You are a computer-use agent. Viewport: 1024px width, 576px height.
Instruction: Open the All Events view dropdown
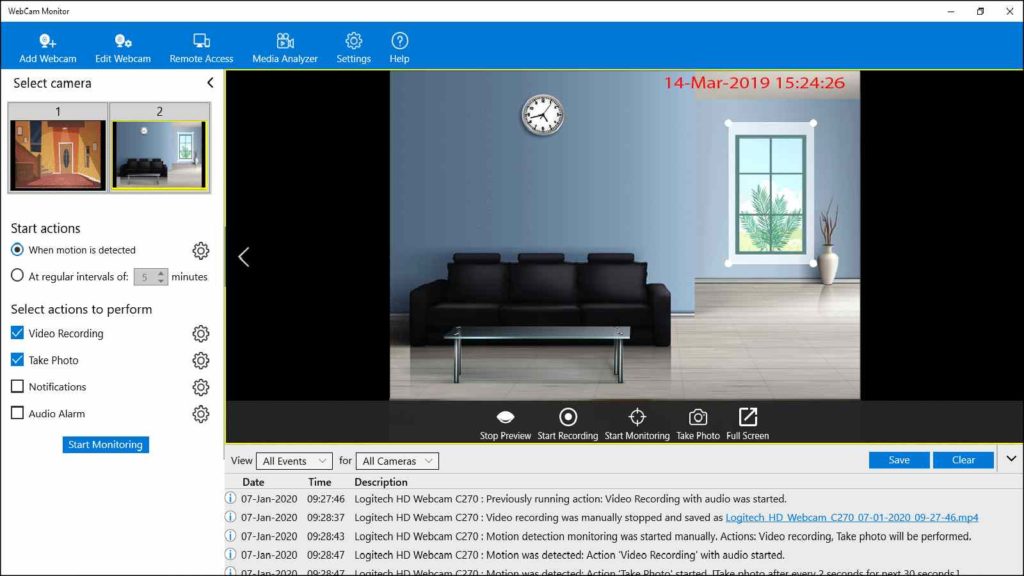[294, 461]
